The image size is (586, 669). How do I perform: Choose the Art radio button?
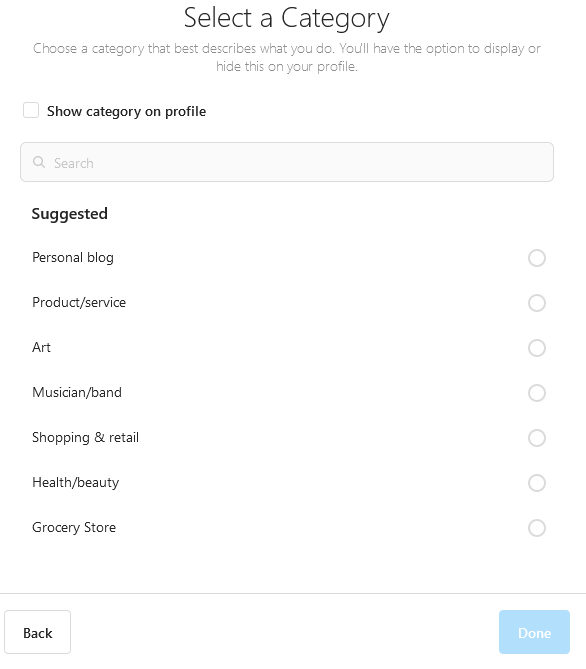pos(536,348)
